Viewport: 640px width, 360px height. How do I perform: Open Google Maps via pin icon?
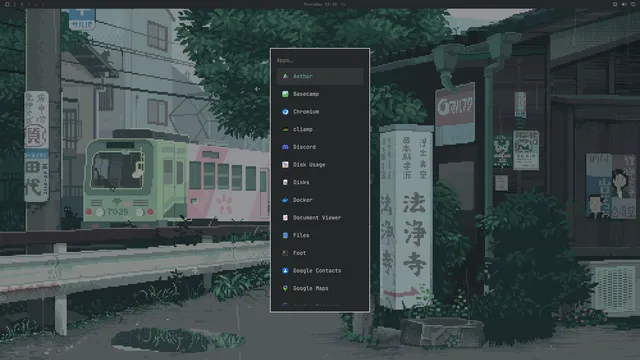click(x=285, y=288)
